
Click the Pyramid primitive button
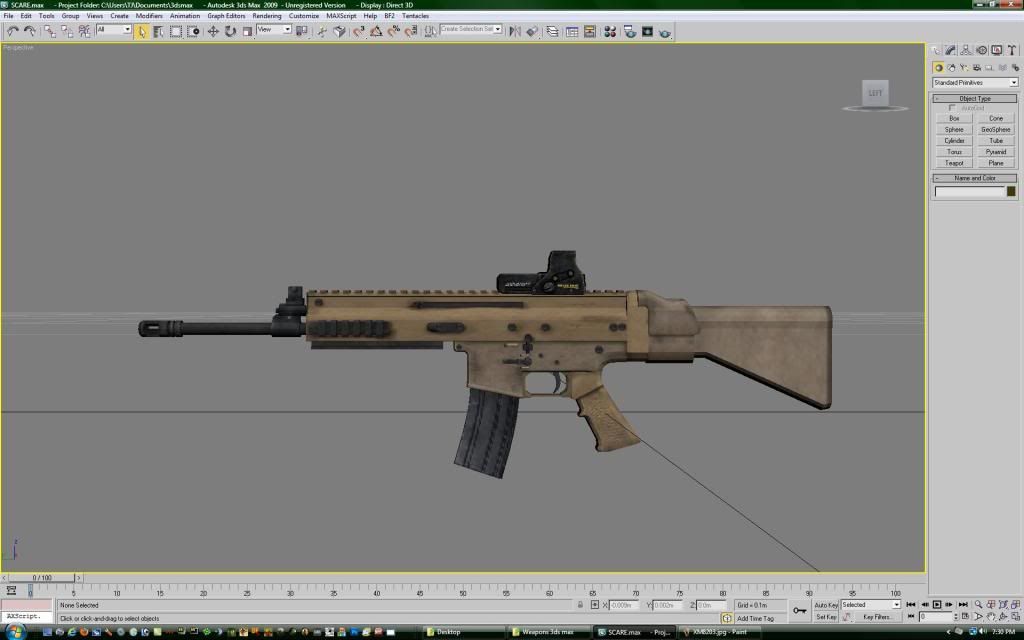coord(996,152)
